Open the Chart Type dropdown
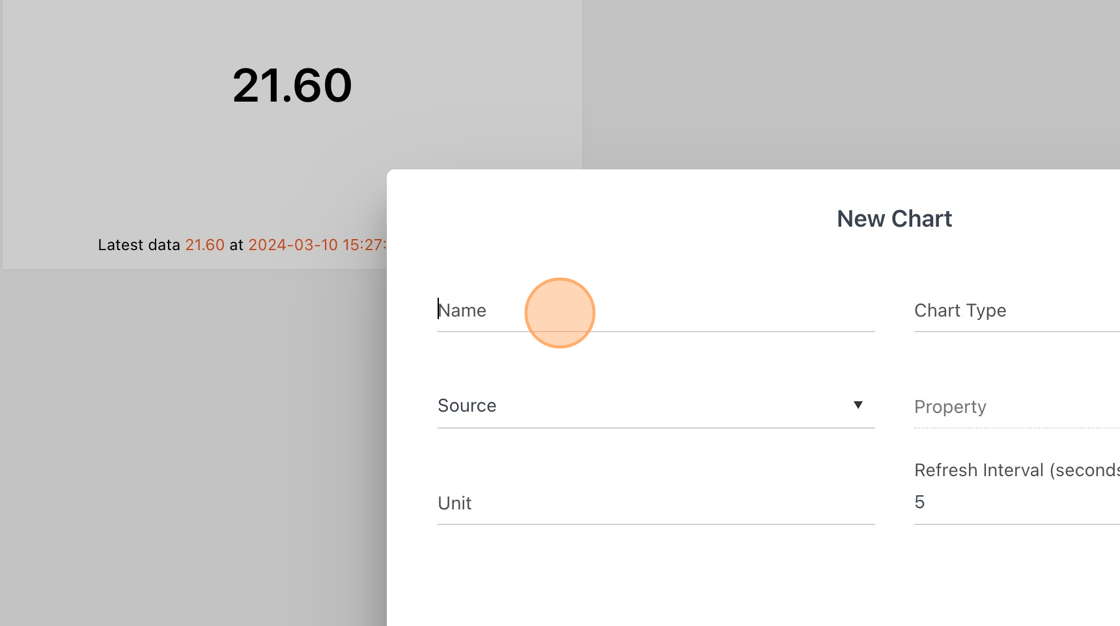This screenshot has height=626, width=1120. click(1017, 310)
